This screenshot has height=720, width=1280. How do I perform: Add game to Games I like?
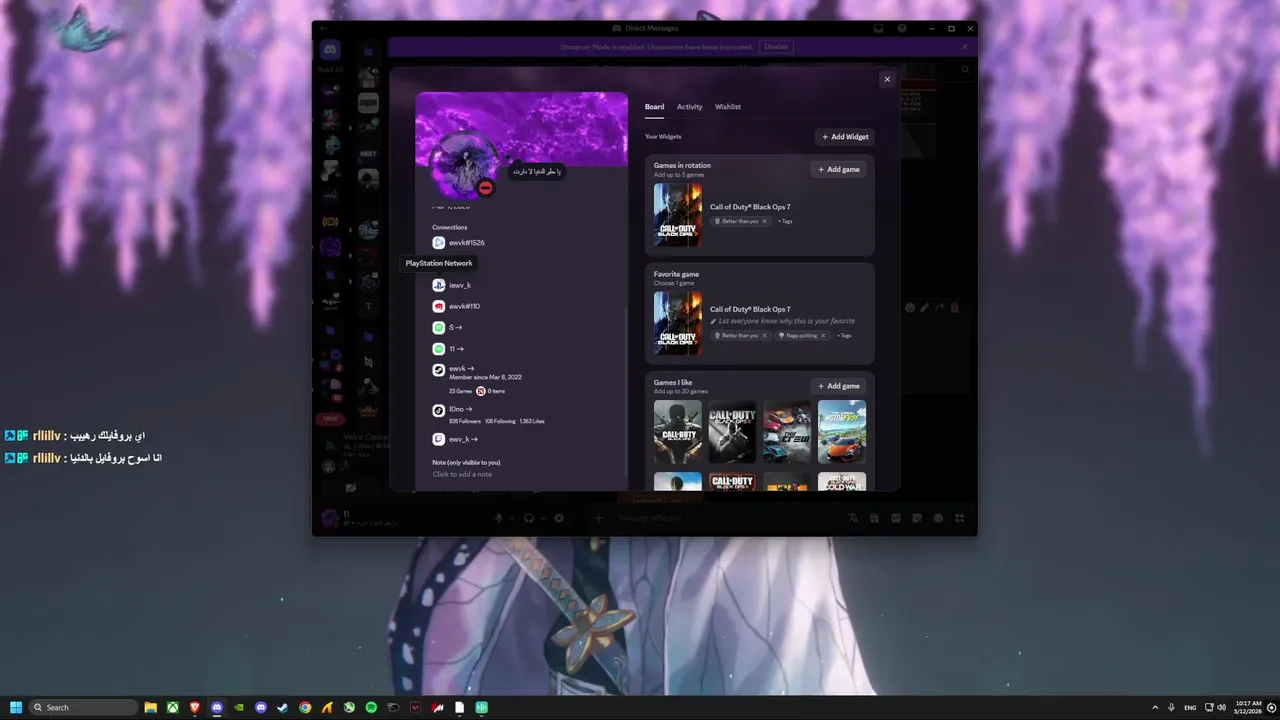click(838, 386)
